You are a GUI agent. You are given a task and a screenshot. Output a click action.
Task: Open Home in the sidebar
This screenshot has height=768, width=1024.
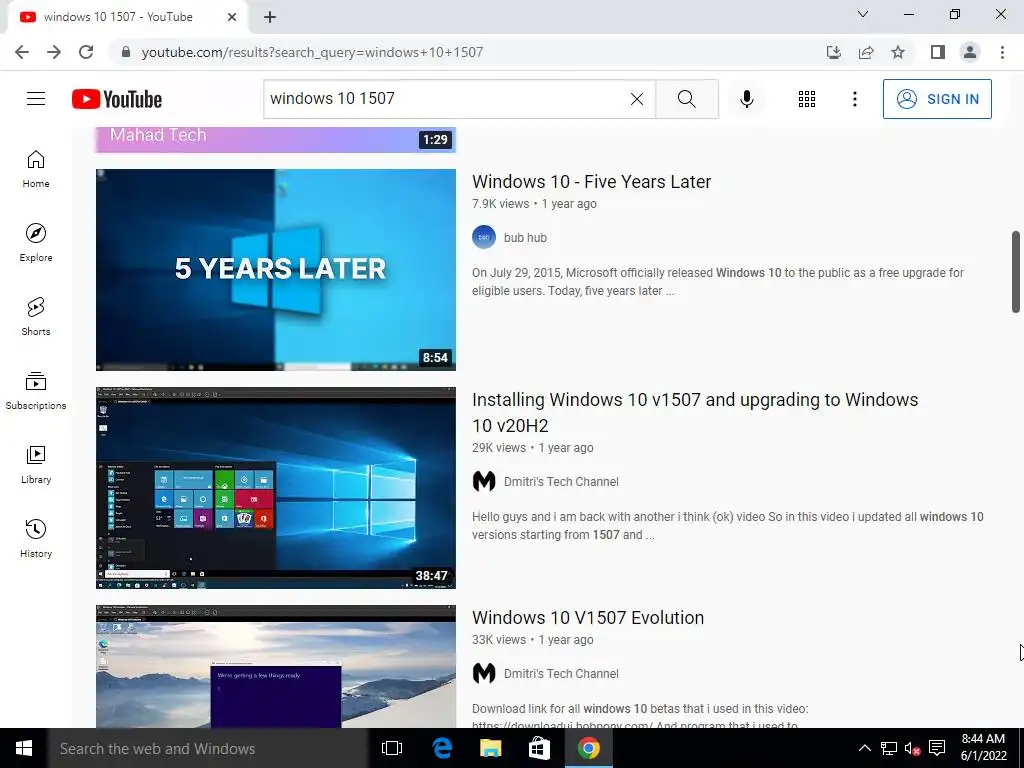[x=36, y=169]
